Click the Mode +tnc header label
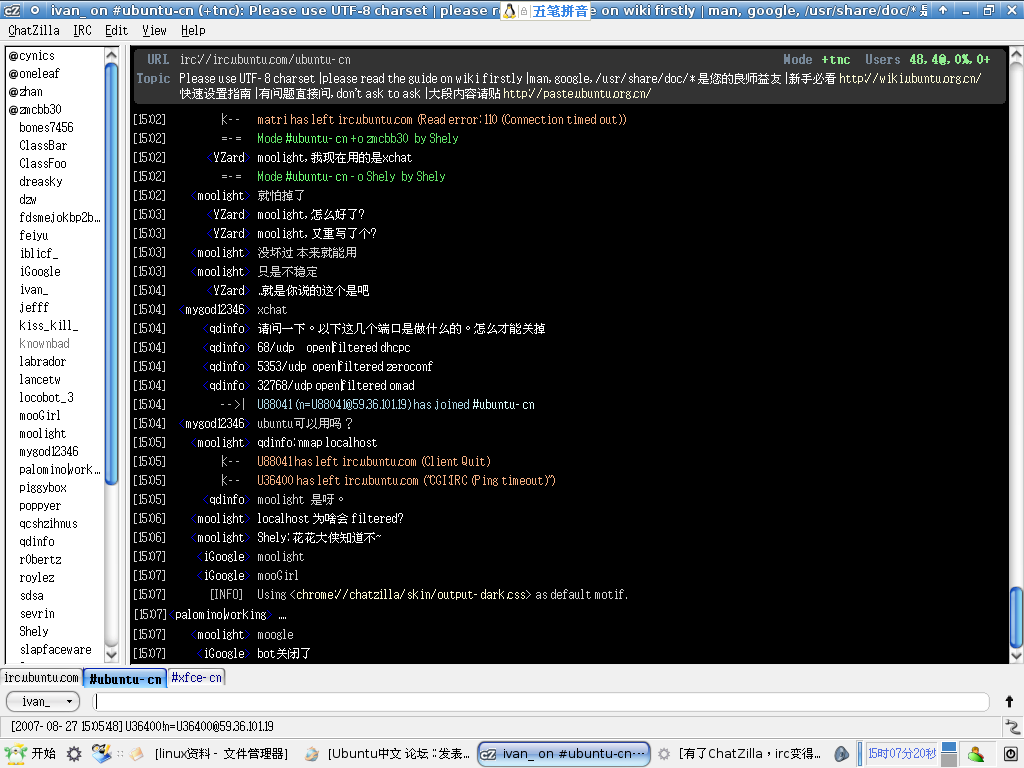Viewport: 1024px width, 768px height. pyautogui.click(x=816, y=59)
